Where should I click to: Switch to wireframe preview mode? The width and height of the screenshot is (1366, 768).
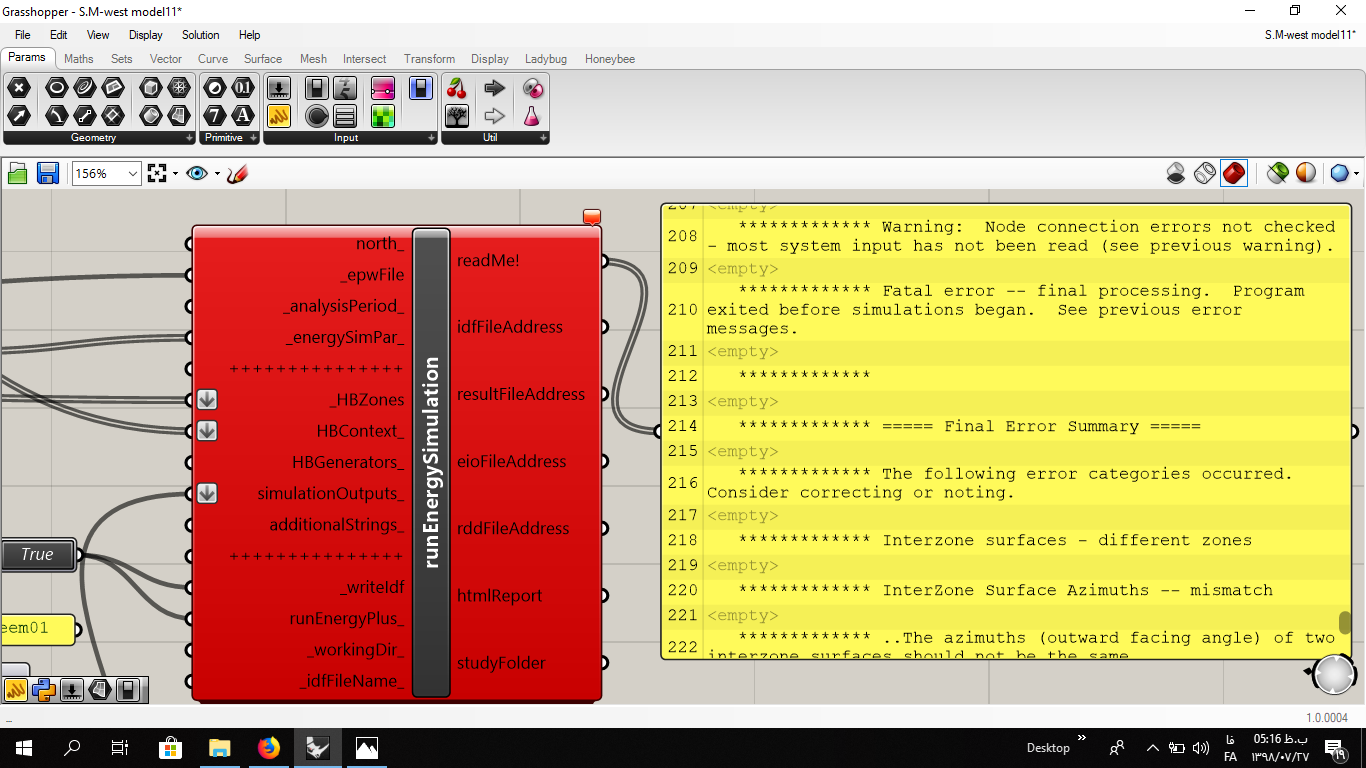click(1205, 174)
